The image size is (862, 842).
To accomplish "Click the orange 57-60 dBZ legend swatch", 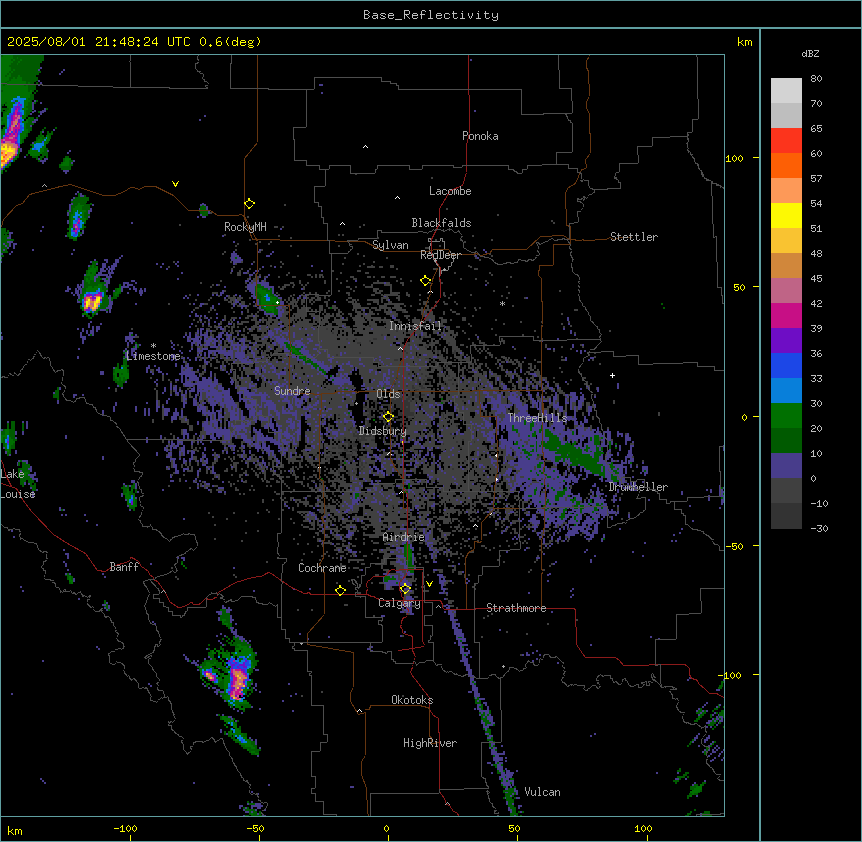I will 786,165.
